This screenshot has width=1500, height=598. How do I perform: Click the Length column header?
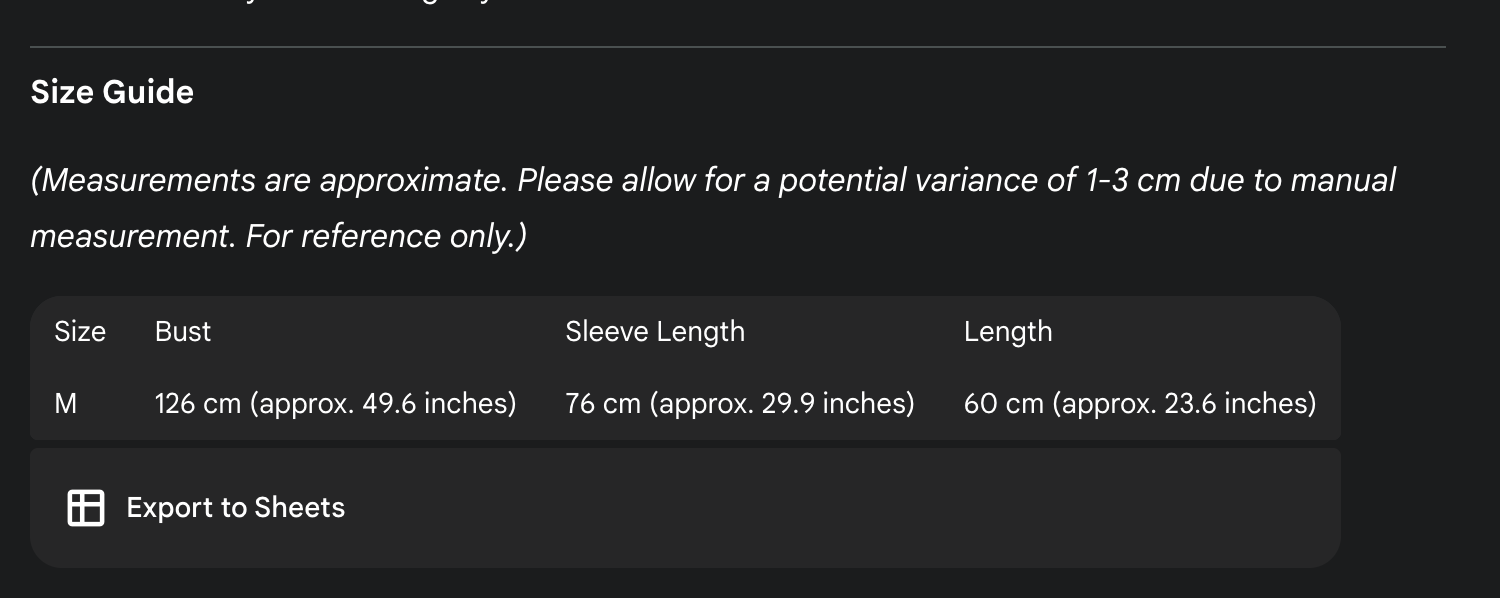(x=1008, y=332)
